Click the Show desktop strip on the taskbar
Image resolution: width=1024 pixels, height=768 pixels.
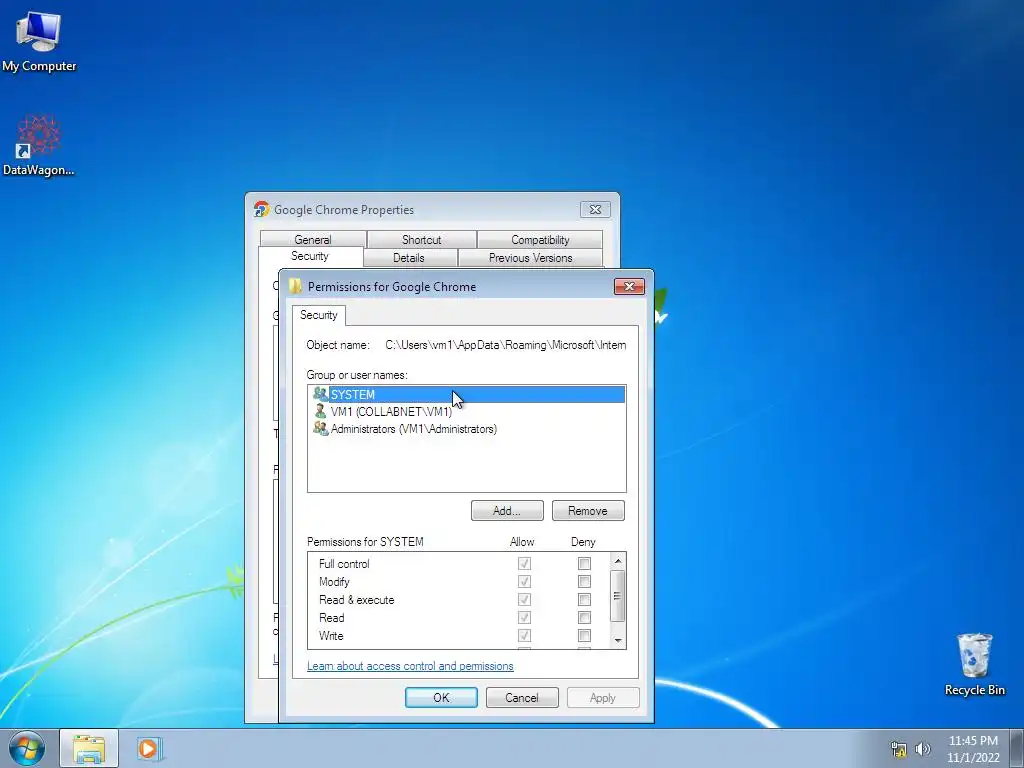point(1017,748)
